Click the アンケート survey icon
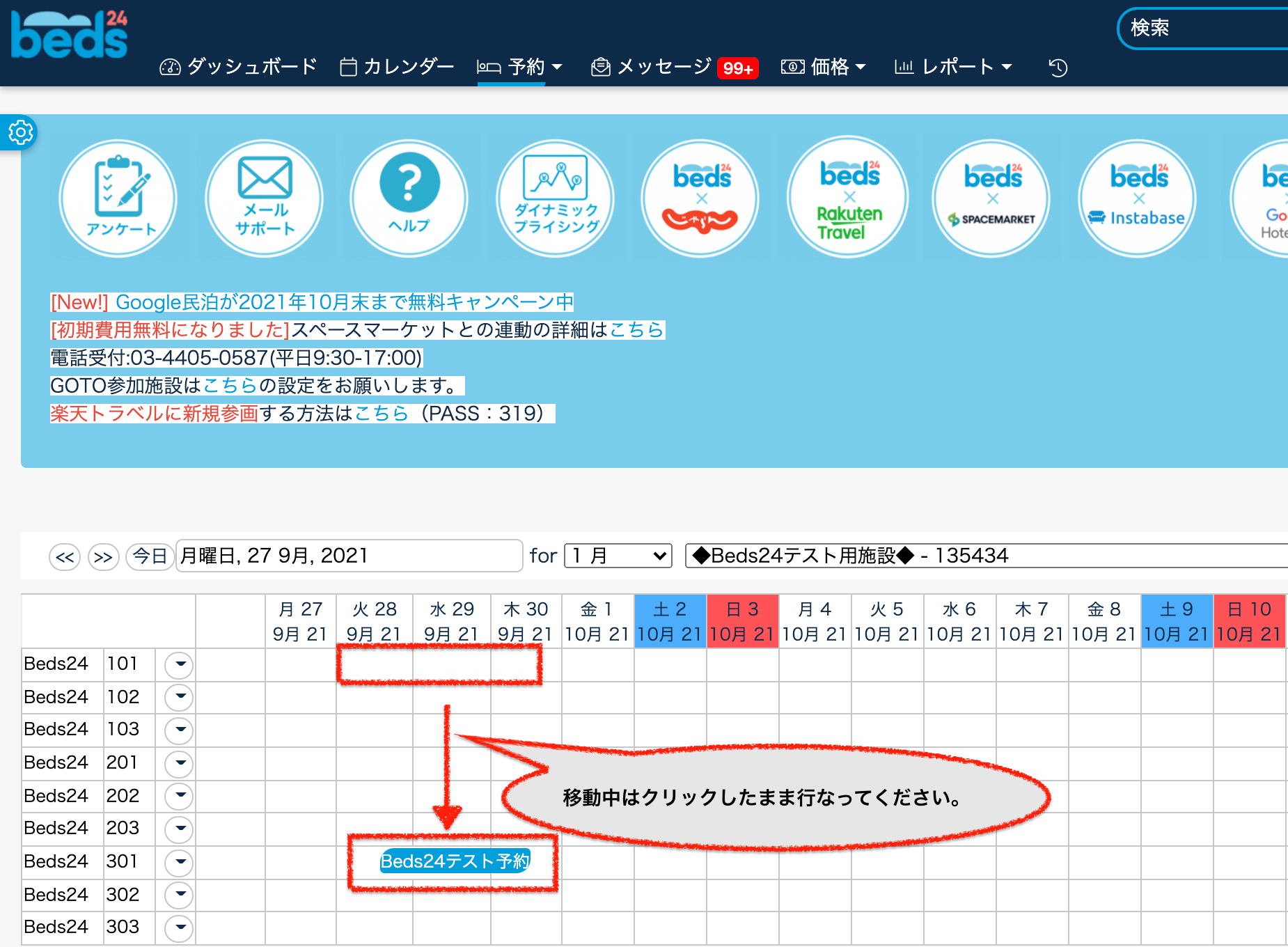The width and height of the screenshot is (1288, 947). point(118,198)
